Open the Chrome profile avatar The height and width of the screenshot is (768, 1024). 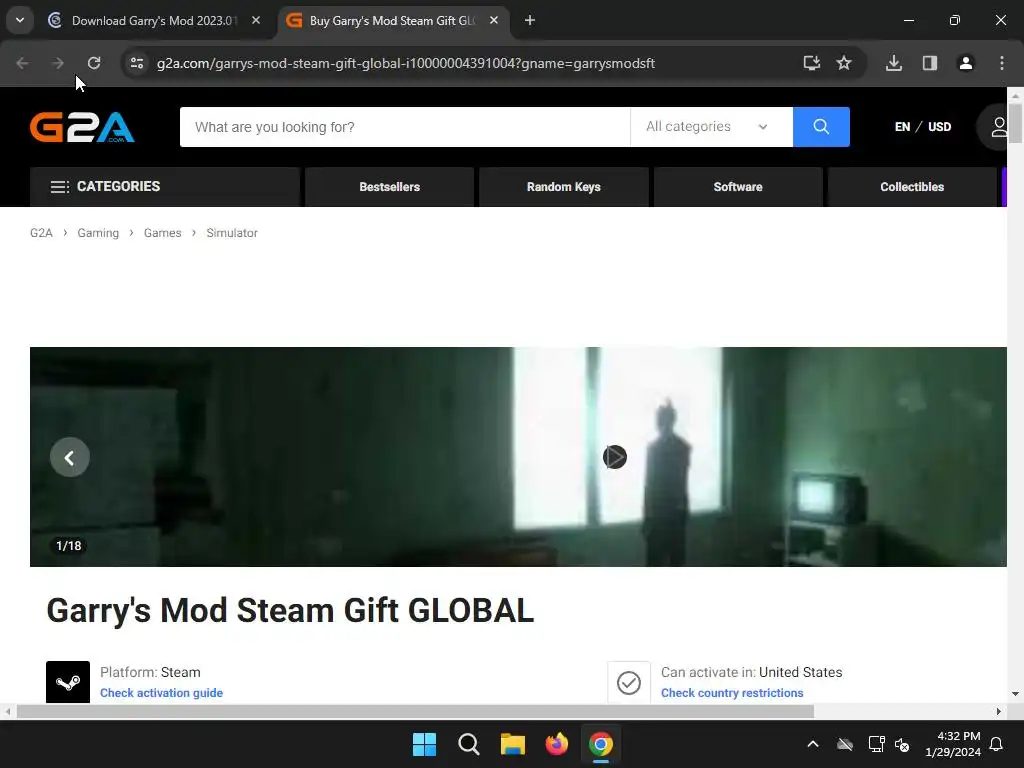966,63
